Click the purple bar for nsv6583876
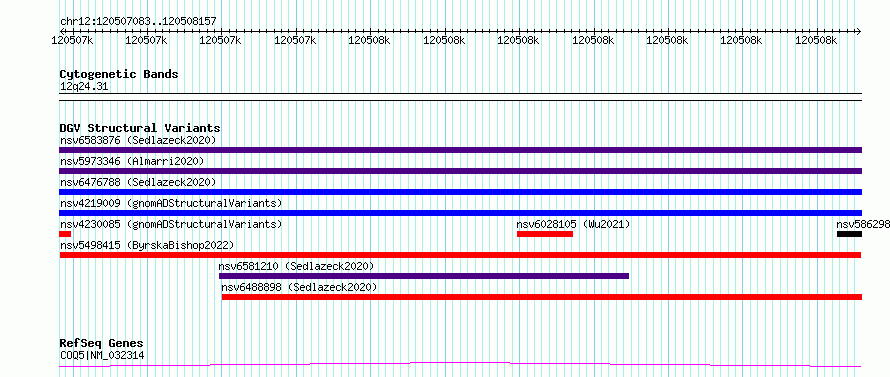 (x=460, y=150)
